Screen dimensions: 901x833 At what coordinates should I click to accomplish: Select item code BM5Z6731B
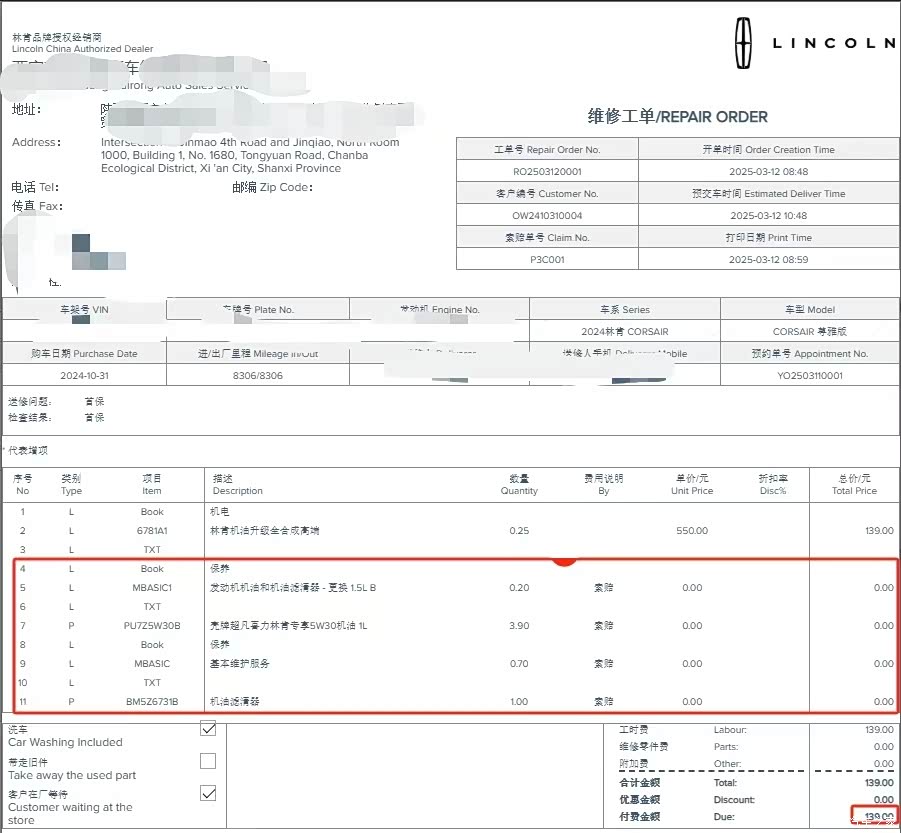(x=152, y=702)
